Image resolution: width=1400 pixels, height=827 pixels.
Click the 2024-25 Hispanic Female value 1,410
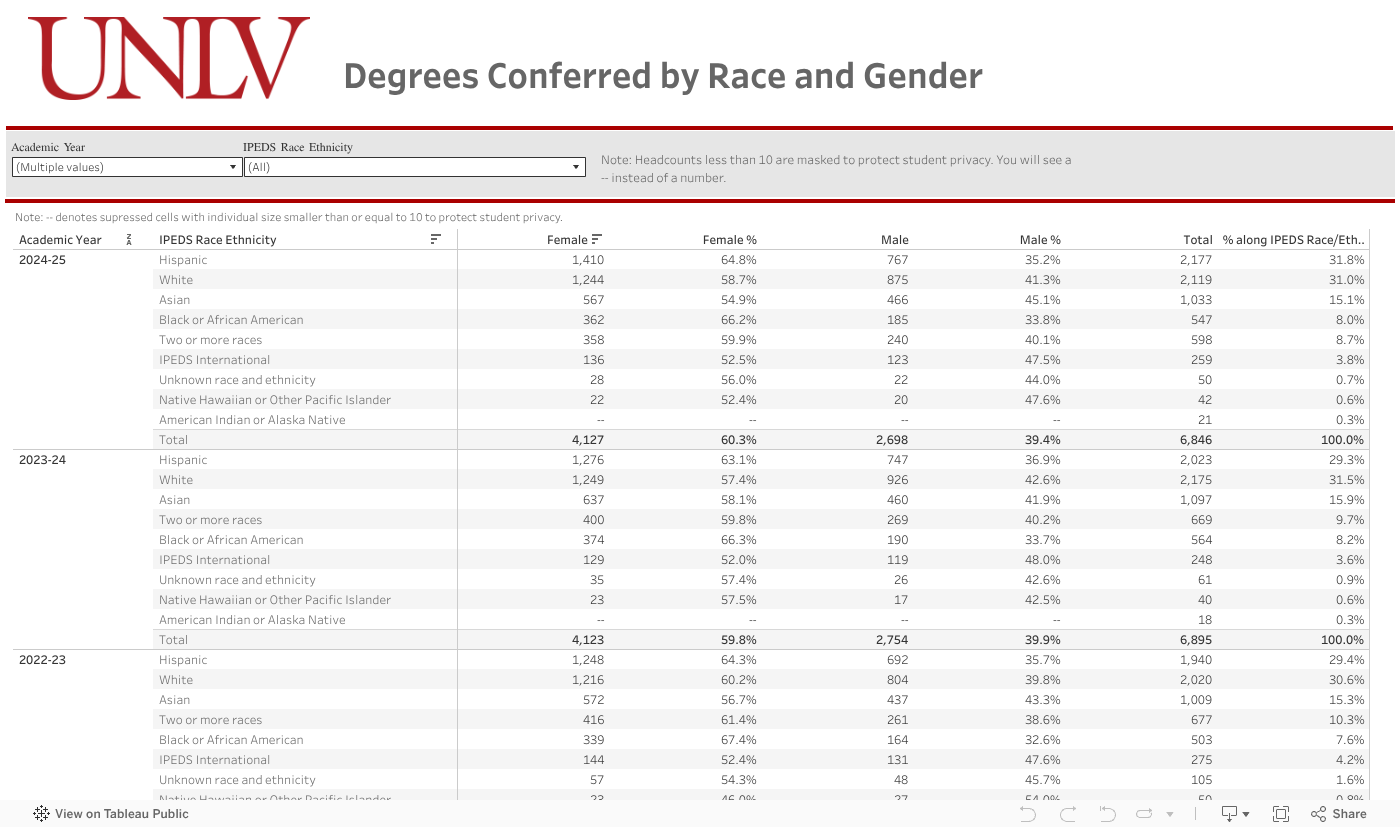(x=587, y=260)
